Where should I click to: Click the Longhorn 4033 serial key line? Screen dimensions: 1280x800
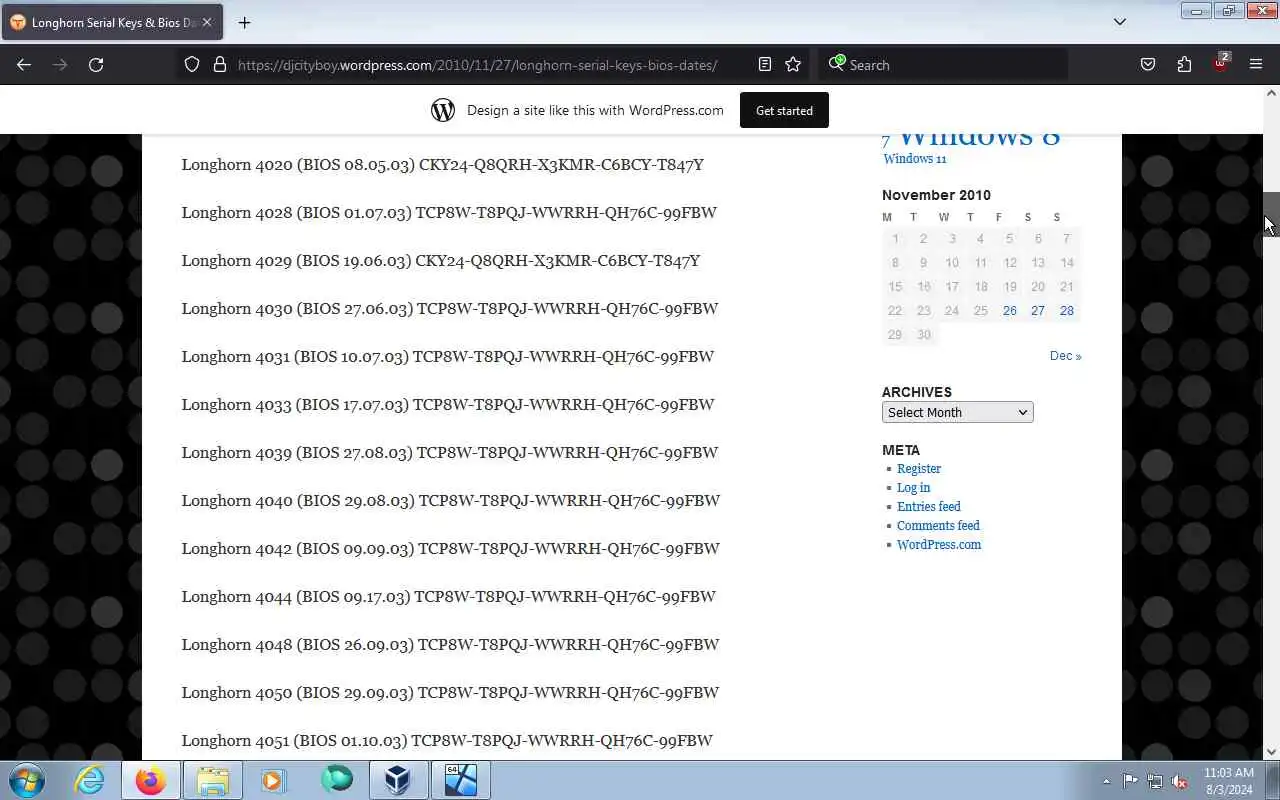pyautogui.click(x=447, y=404)
